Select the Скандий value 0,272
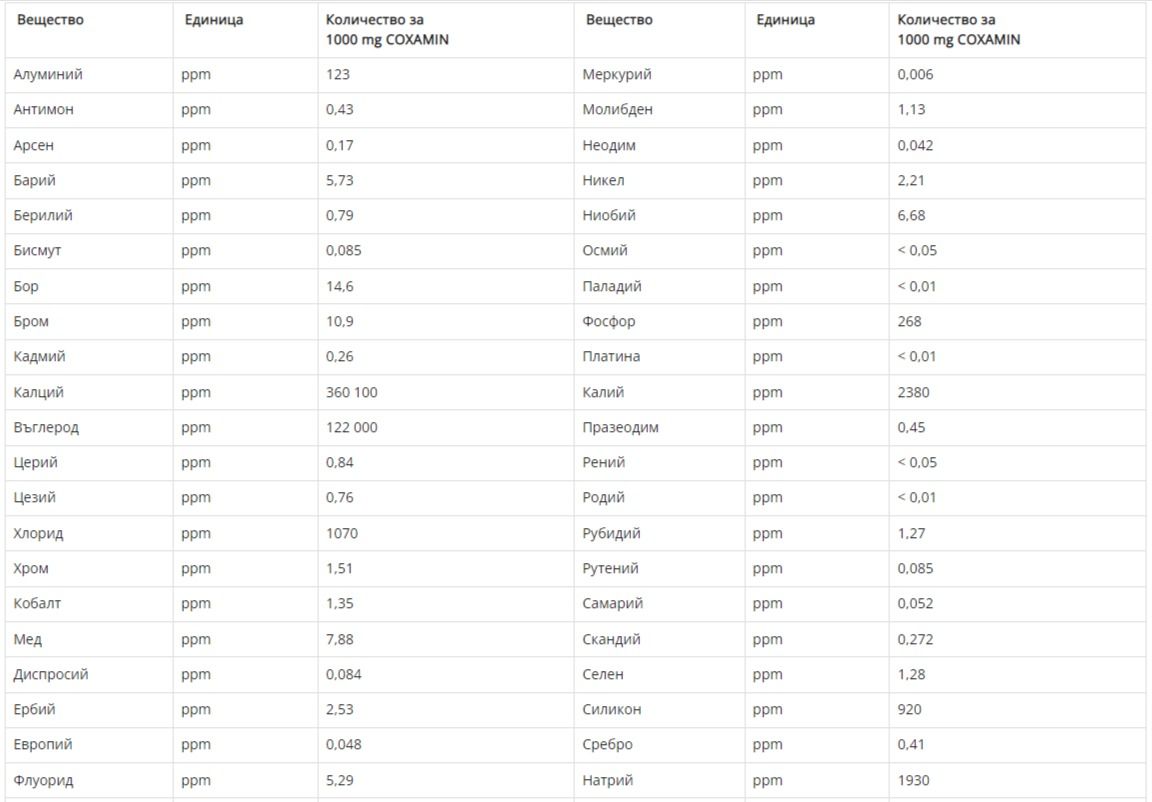Image resolution: width=1152 pixels, height=802 pixels. [x=915, y=639]
